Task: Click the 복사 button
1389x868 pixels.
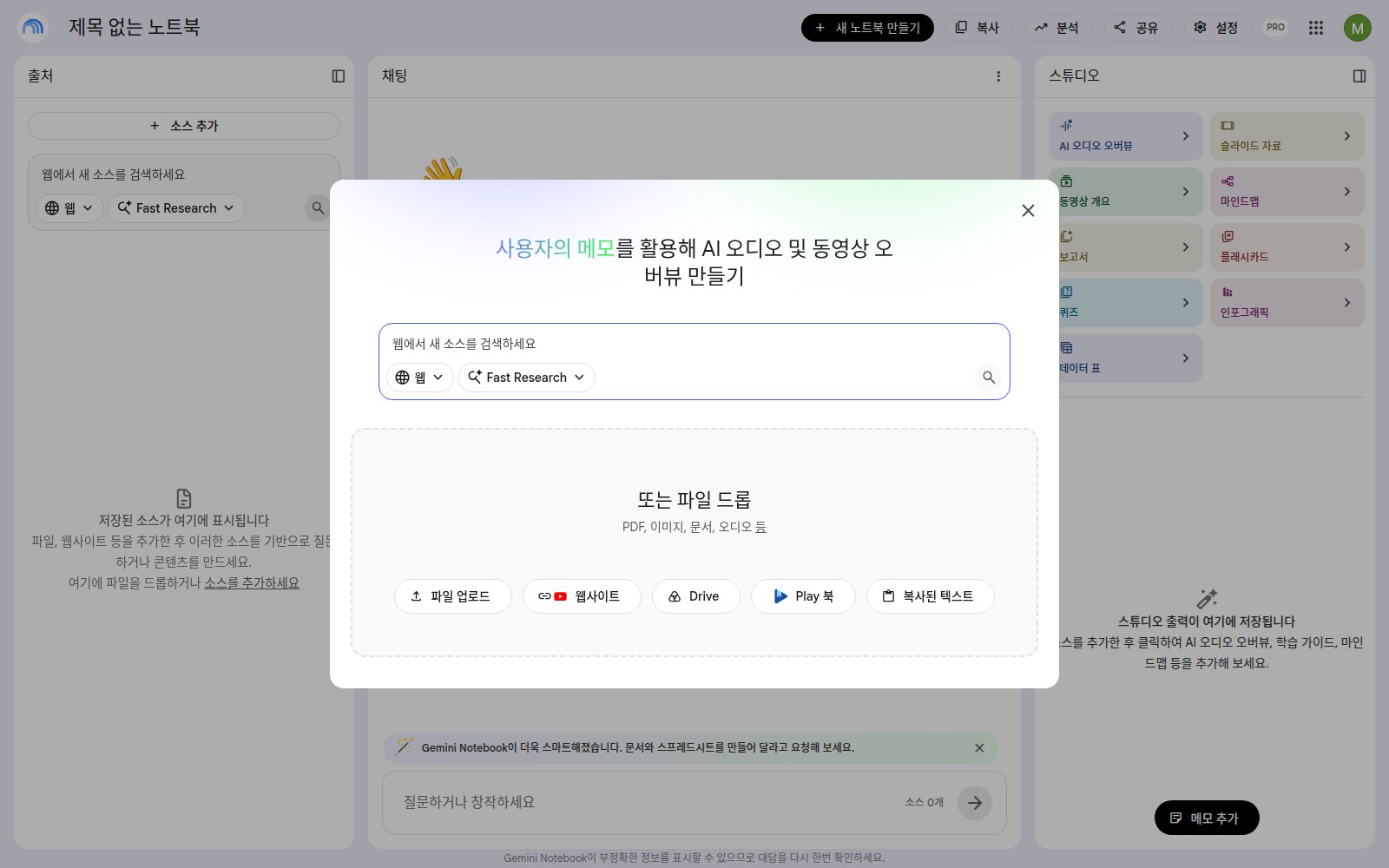Action: click(x=978, y=28)
